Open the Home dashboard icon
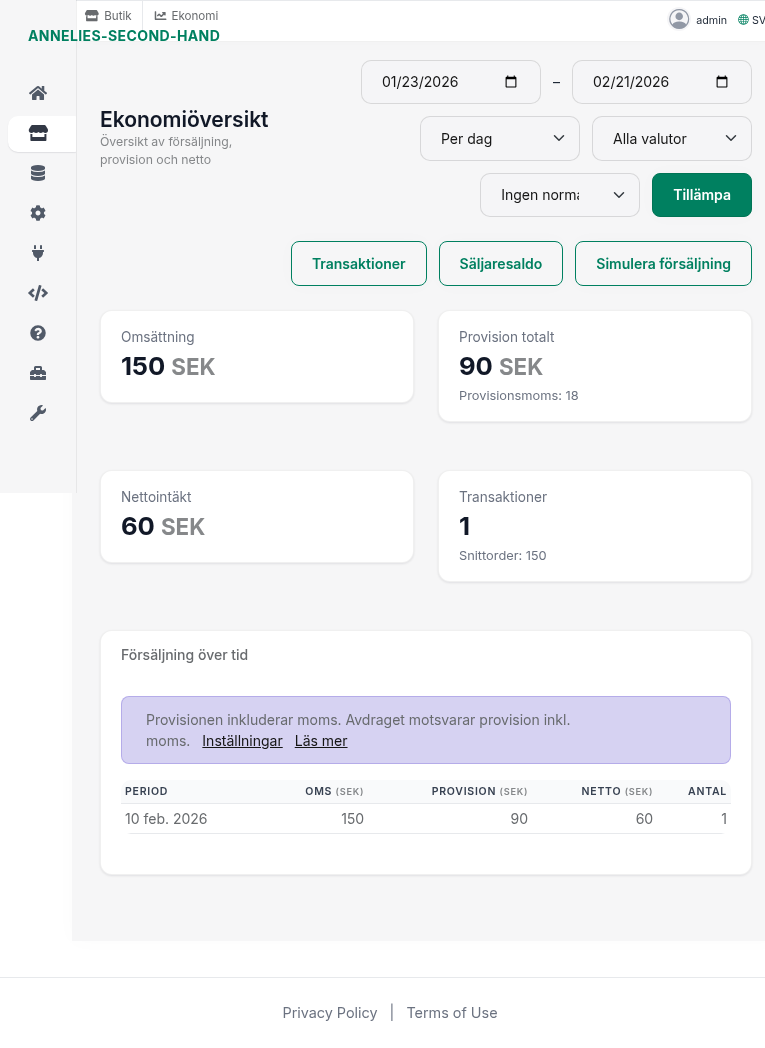 point(37,92)
